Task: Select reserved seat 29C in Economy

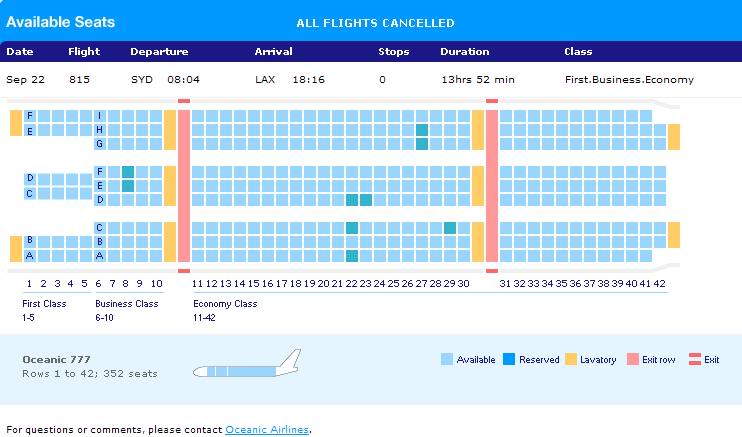Action: point(450,228)
